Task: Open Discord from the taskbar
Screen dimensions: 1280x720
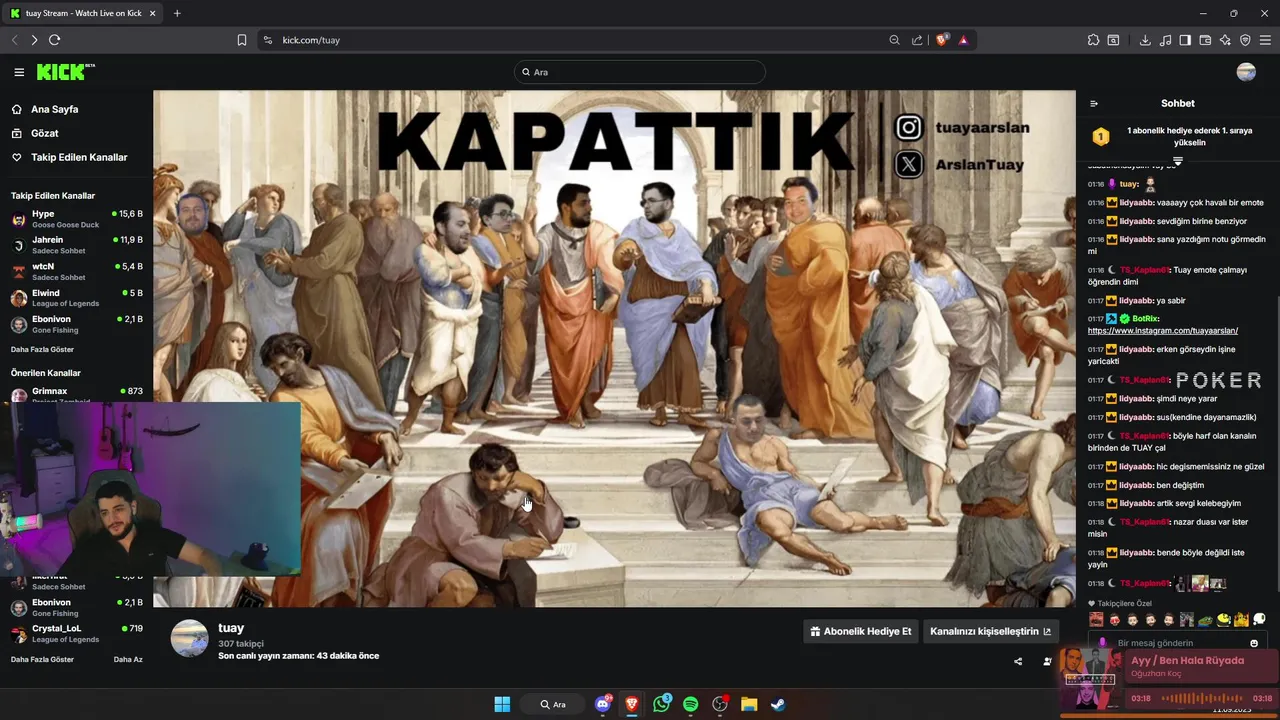Action: [x=603, y=704]
